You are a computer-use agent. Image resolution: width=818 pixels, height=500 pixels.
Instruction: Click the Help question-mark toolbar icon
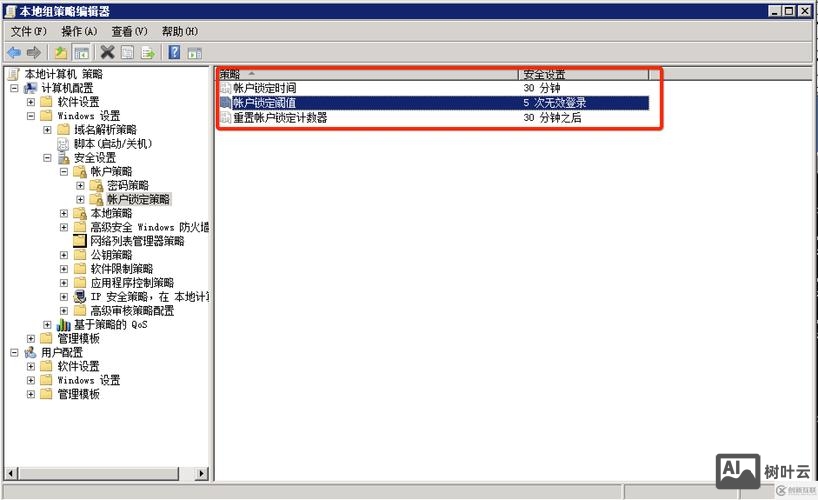click(174, 52)
